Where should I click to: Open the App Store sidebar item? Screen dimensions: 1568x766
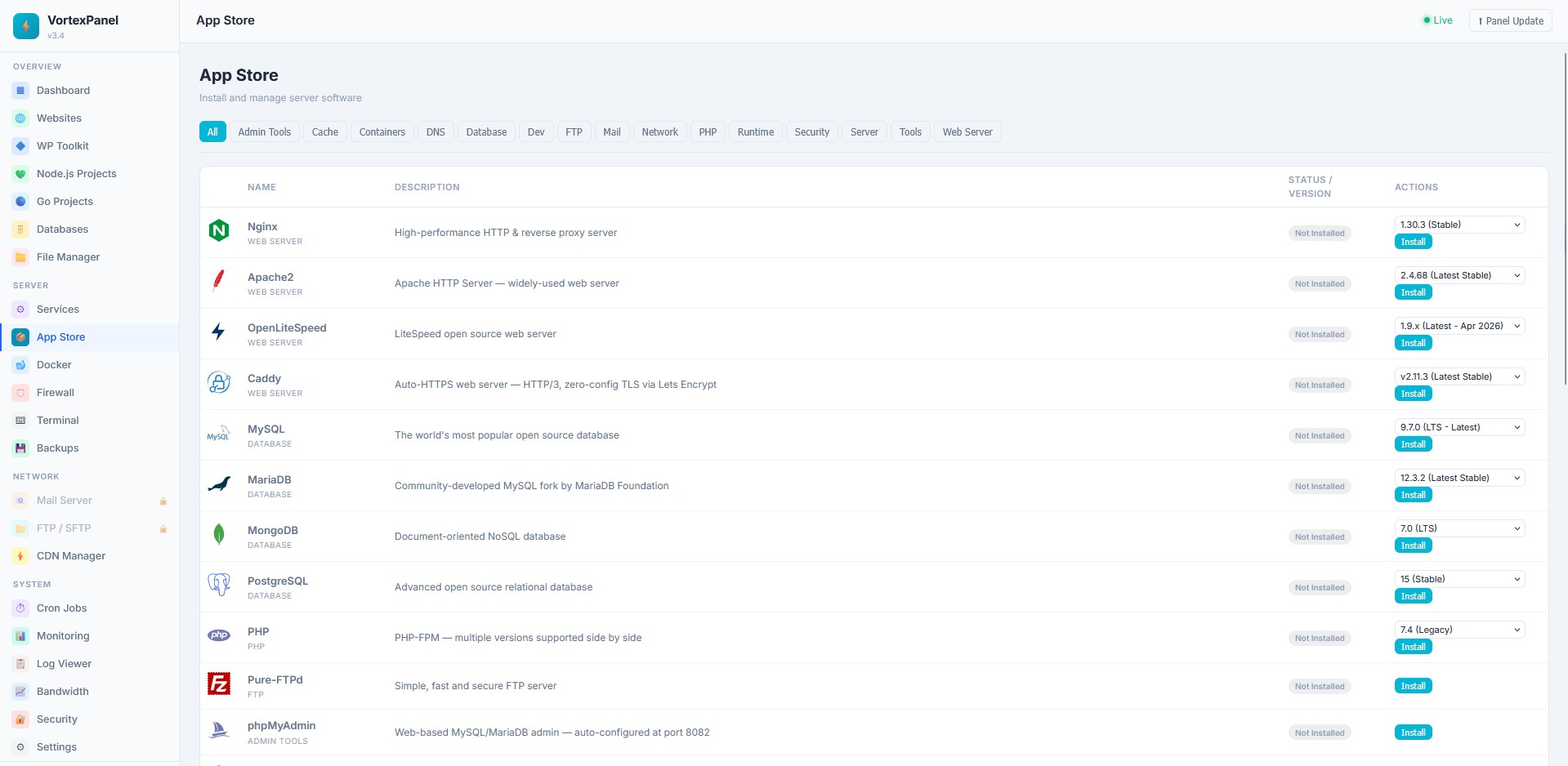pos(90,337)
